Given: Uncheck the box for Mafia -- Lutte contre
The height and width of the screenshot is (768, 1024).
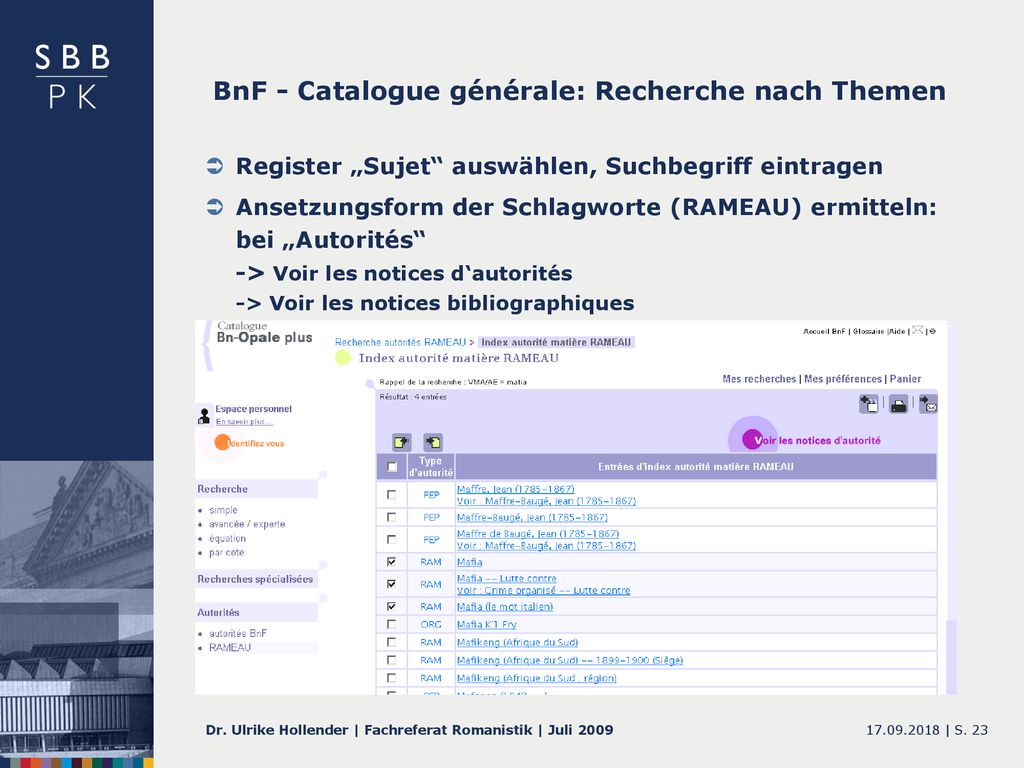Looking at the screenshot, I should pyautogui.click(x=392, y=584).
